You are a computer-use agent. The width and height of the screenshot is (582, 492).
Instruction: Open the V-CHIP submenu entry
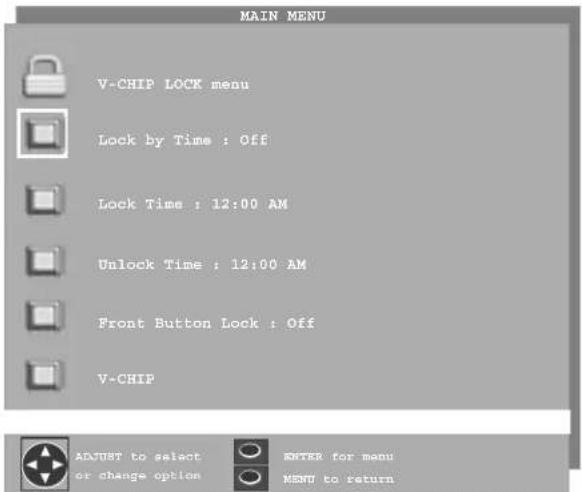[x=126, y=379]
